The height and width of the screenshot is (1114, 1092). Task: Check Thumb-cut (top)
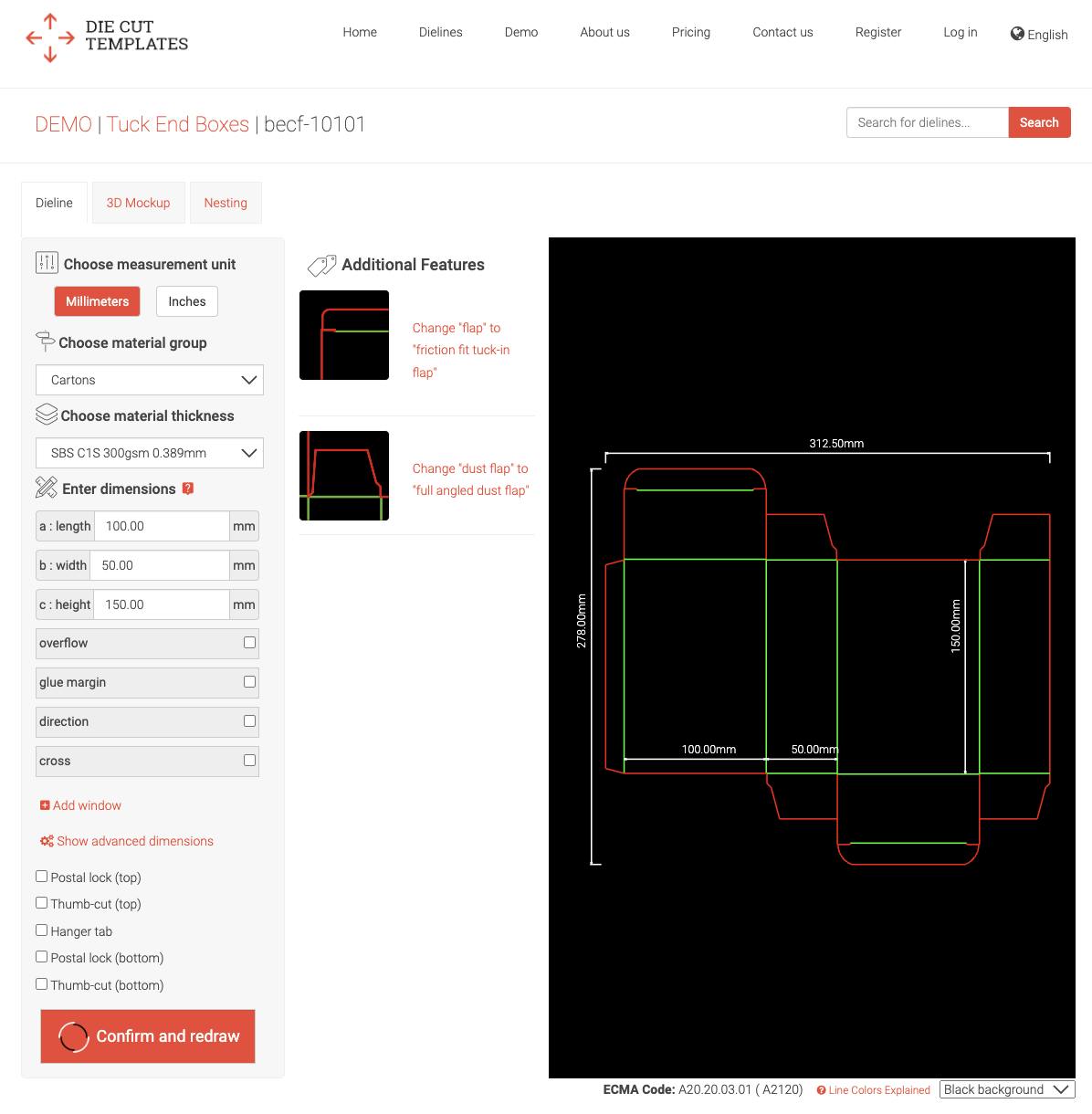(x=41, y=903)
